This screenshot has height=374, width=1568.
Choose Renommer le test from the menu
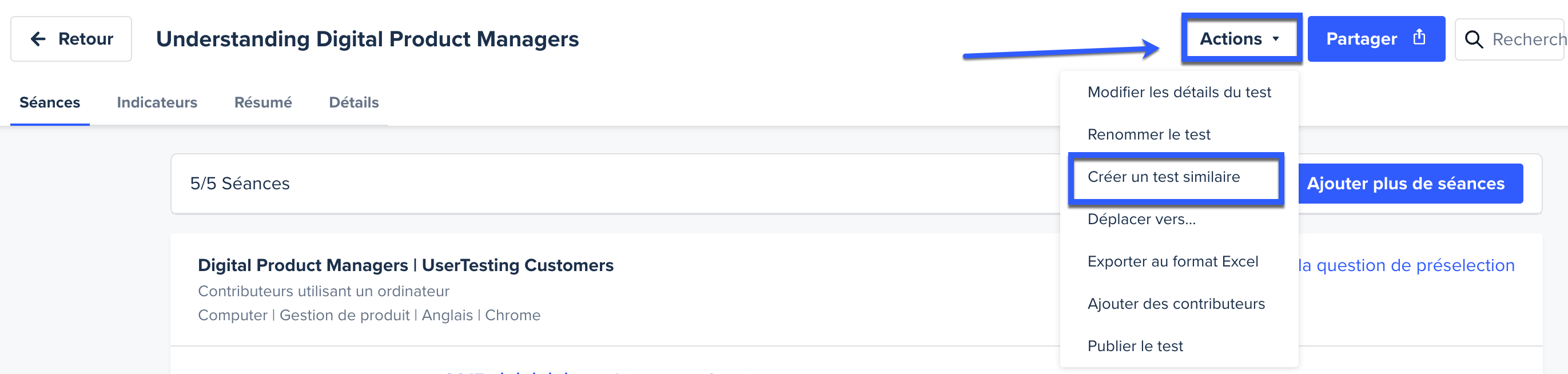pos(1148,134)
